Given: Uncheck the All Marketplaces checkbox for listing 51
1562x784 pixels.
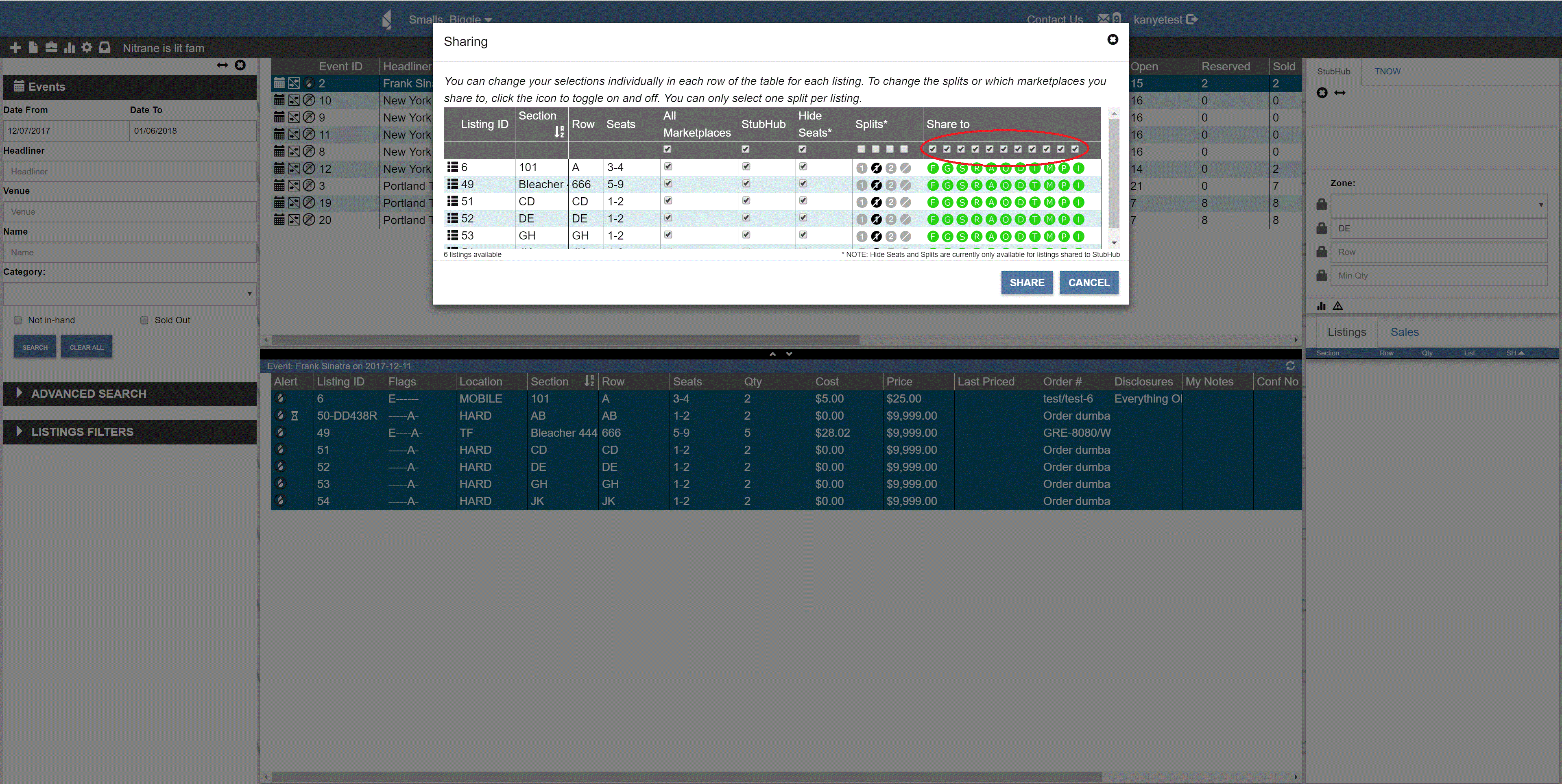Looking at the screenshot, I should [x=668, y=201].
